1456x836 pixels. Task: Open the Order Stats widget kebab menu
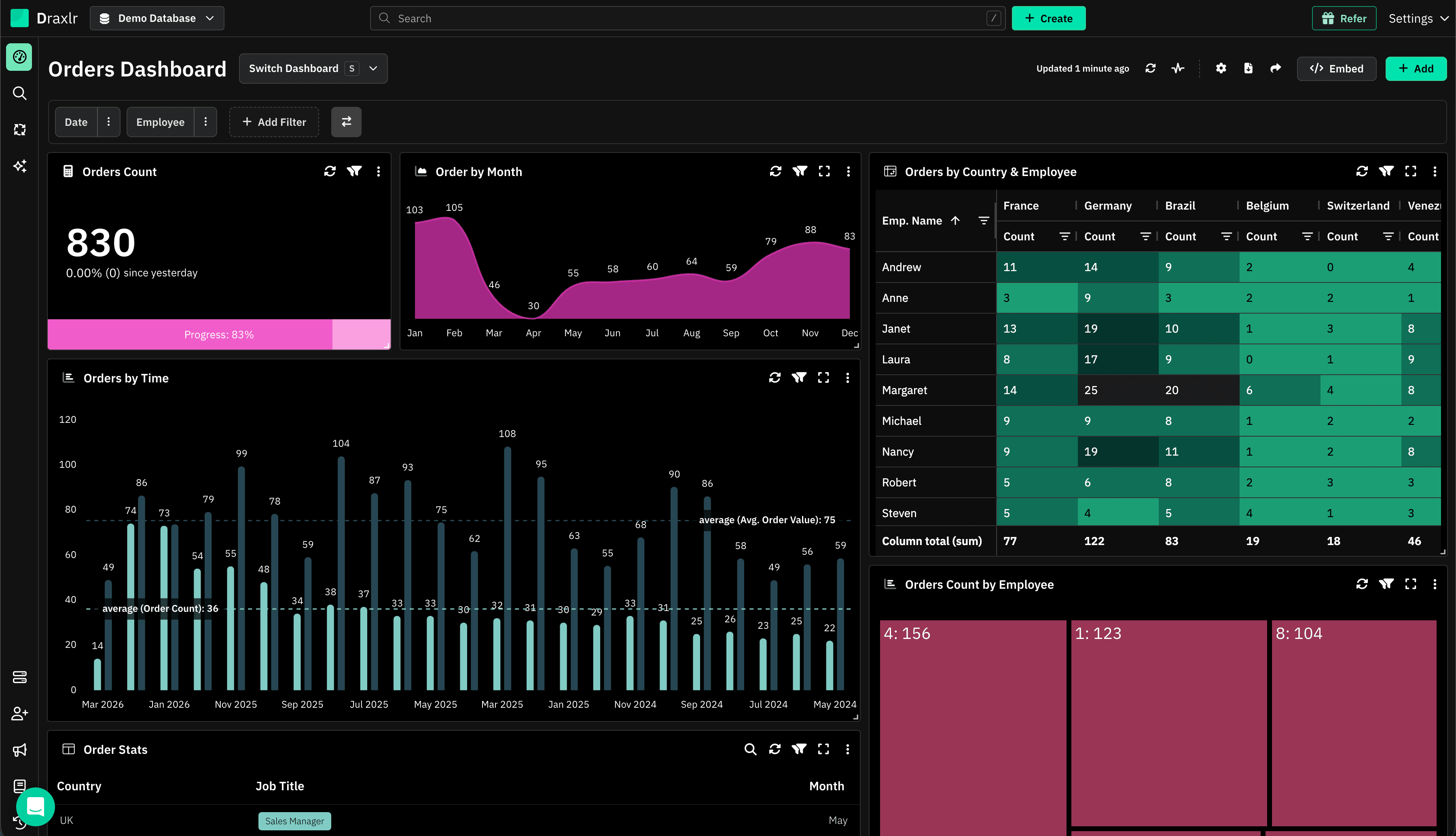coord(848,749)
